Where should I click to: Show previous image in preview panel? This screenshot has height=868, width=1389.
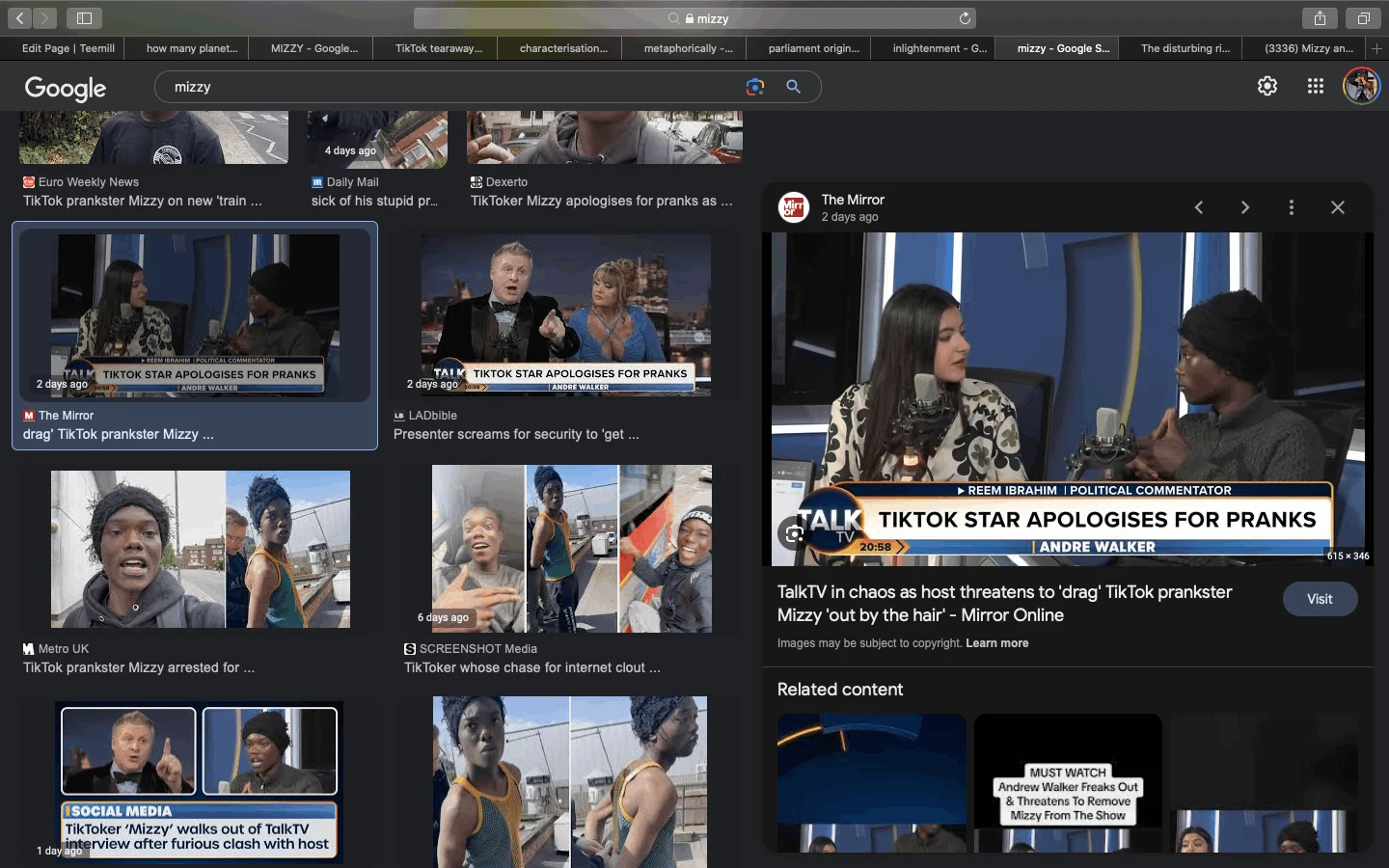point(1199,207)
